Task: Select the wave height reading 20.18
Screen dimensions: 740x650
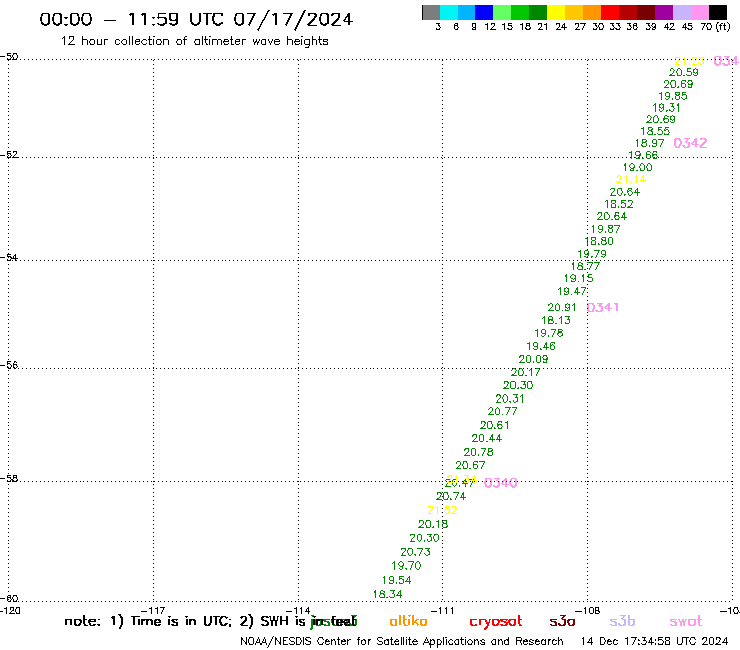Action: pyautogui.click(x=433, y=524)
